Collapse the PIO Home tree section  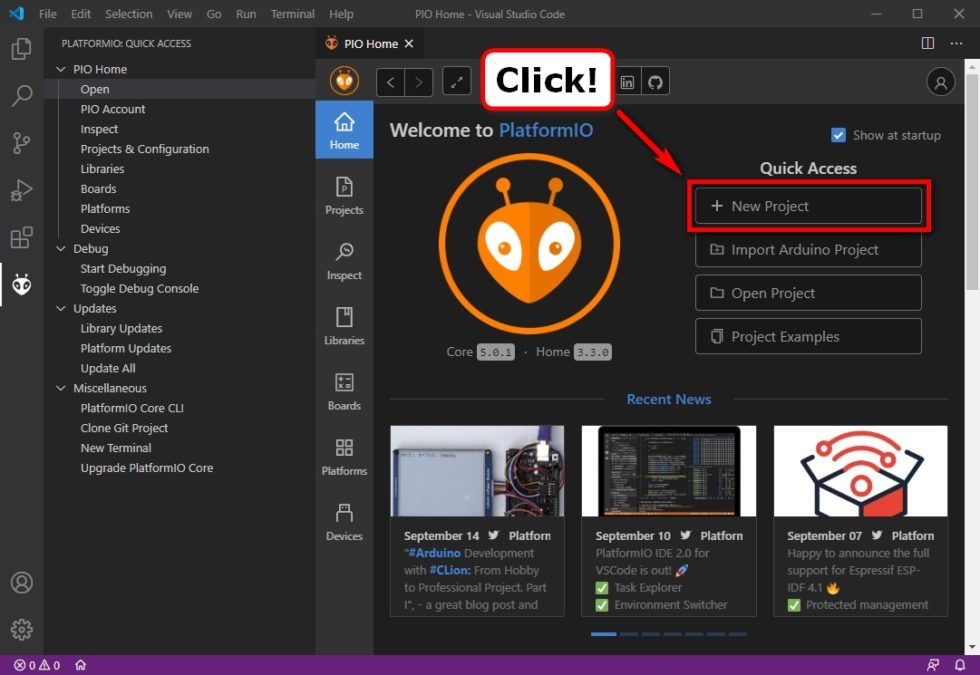pyautogui.click(x=62, y=69)
